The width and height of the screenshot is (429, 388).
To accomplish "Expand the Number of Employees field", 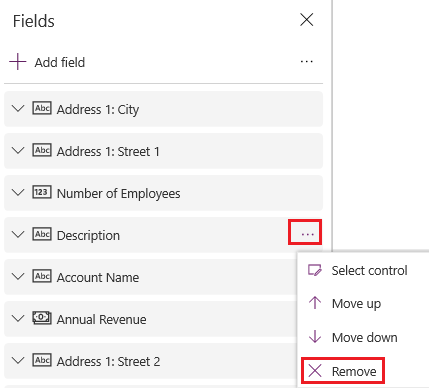I will pos(18,192).
